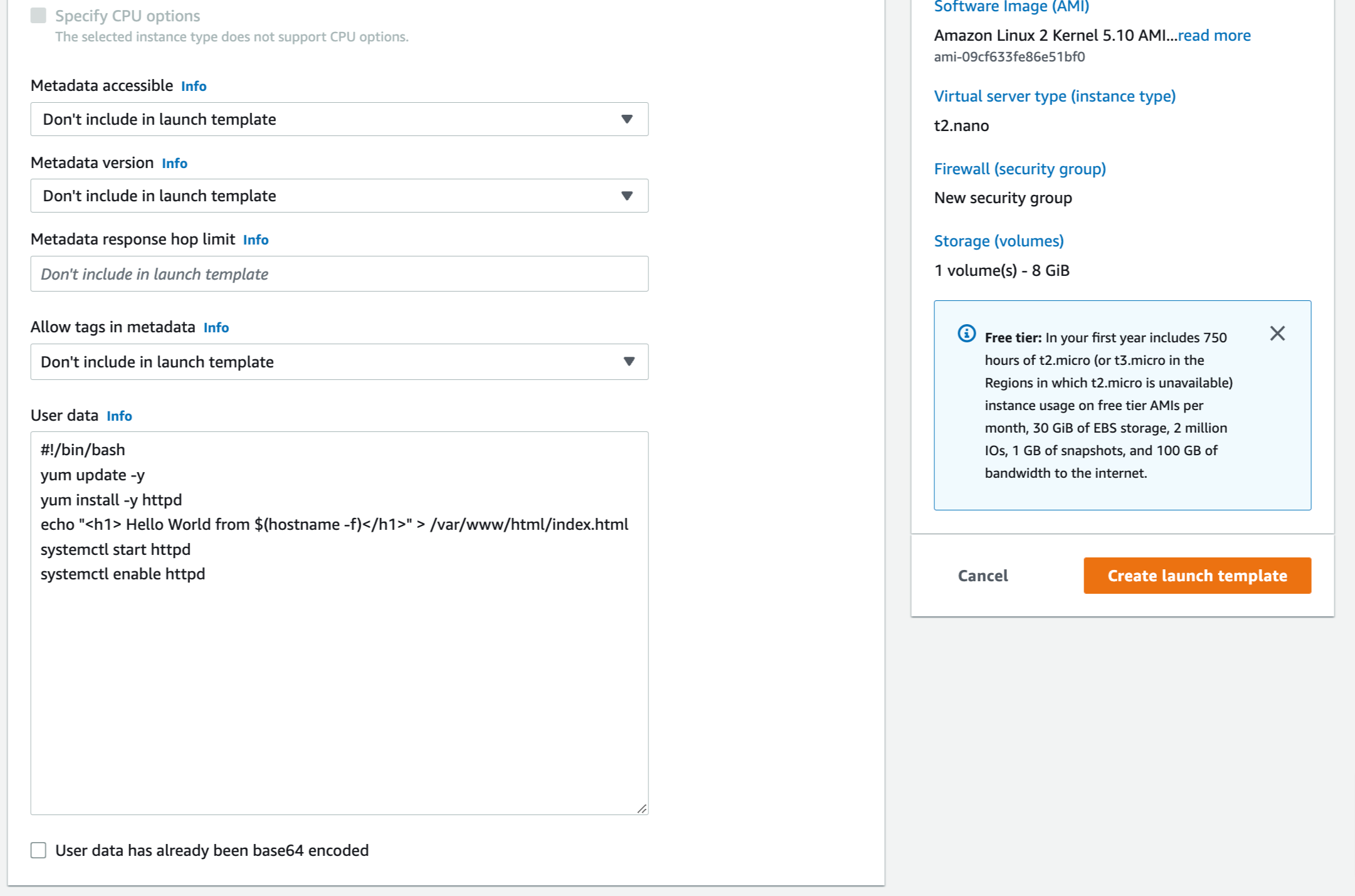Open Info link for User data
This screenshot has width=1355, height=896.
119,416
